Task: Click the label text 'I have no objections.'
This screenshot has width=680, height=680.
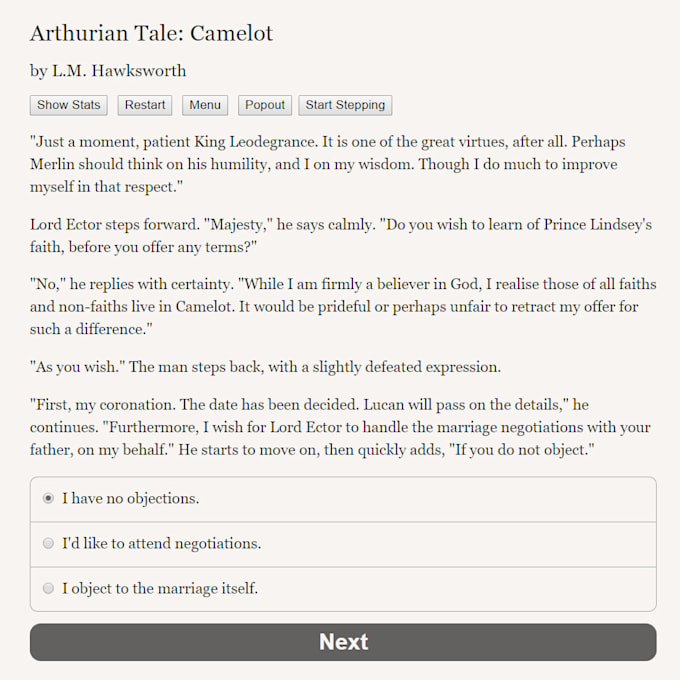Action: (x=131, y=498)
